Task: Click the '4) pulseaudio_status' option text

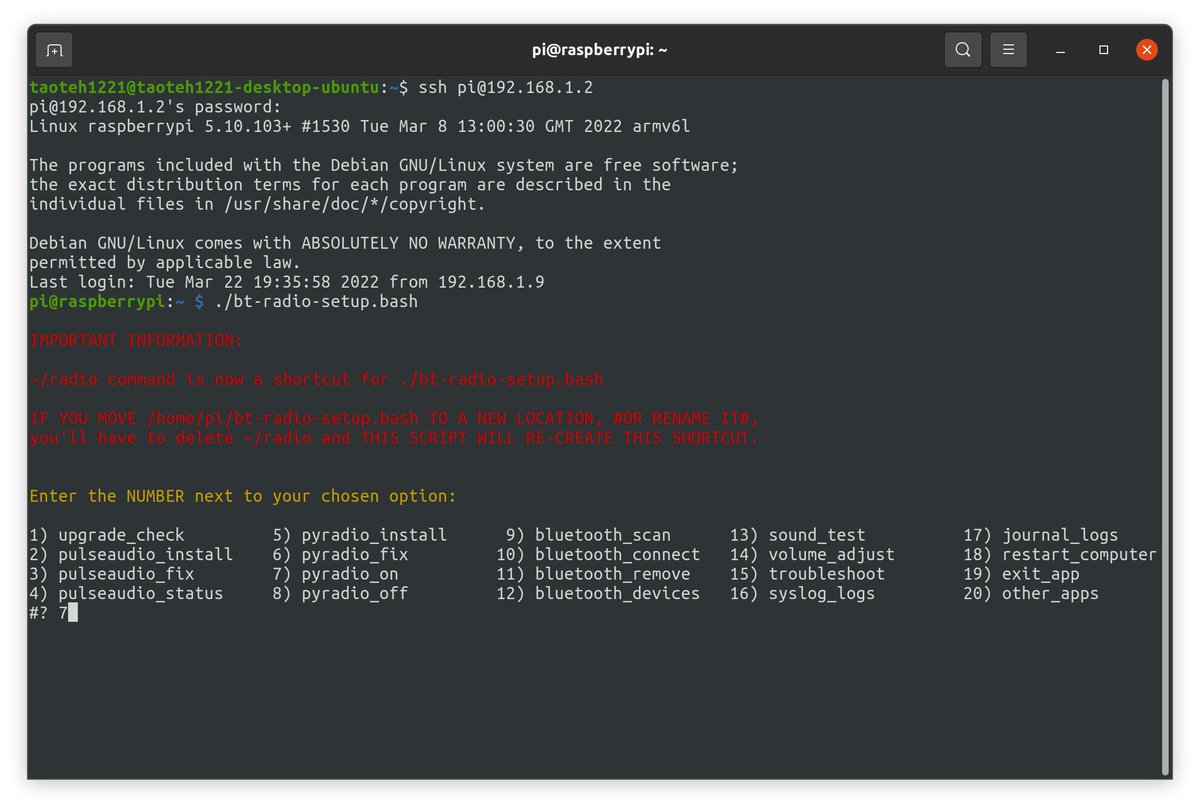Action: [126, 593]
